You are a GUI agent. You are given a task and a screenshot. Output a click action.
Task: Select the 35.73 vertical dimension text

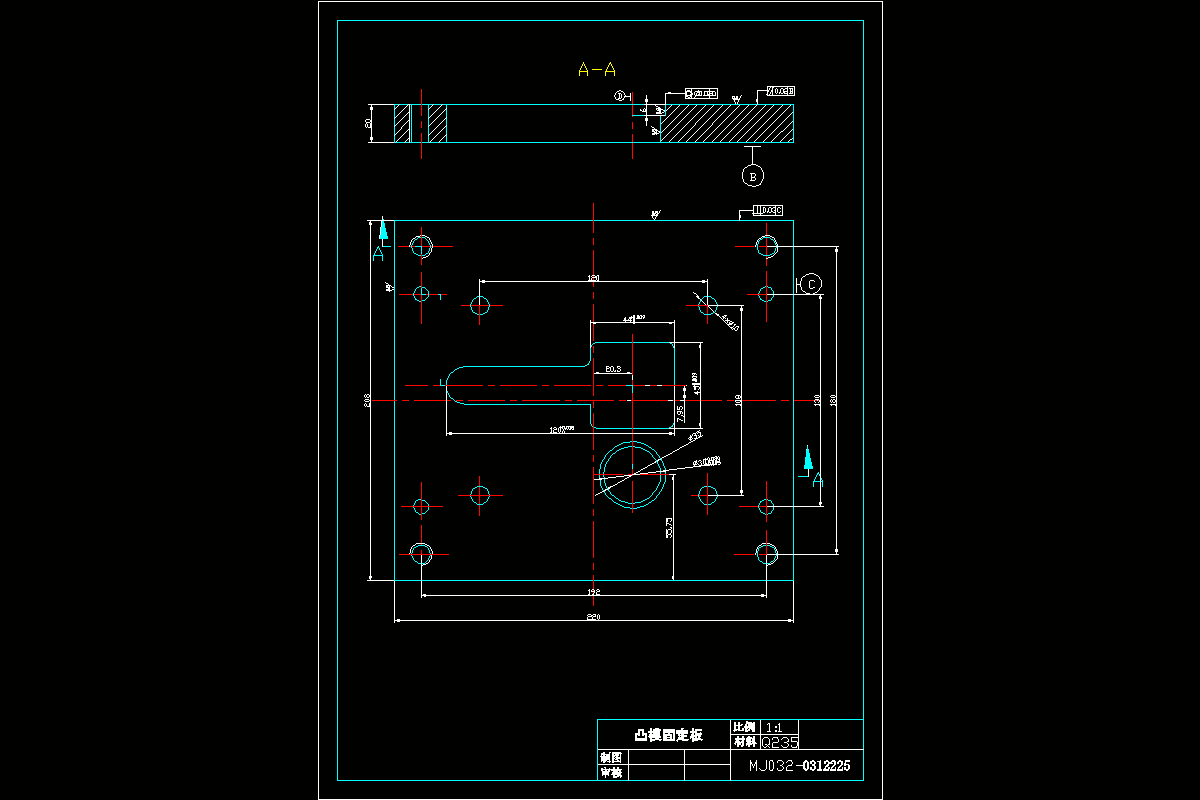669,528
